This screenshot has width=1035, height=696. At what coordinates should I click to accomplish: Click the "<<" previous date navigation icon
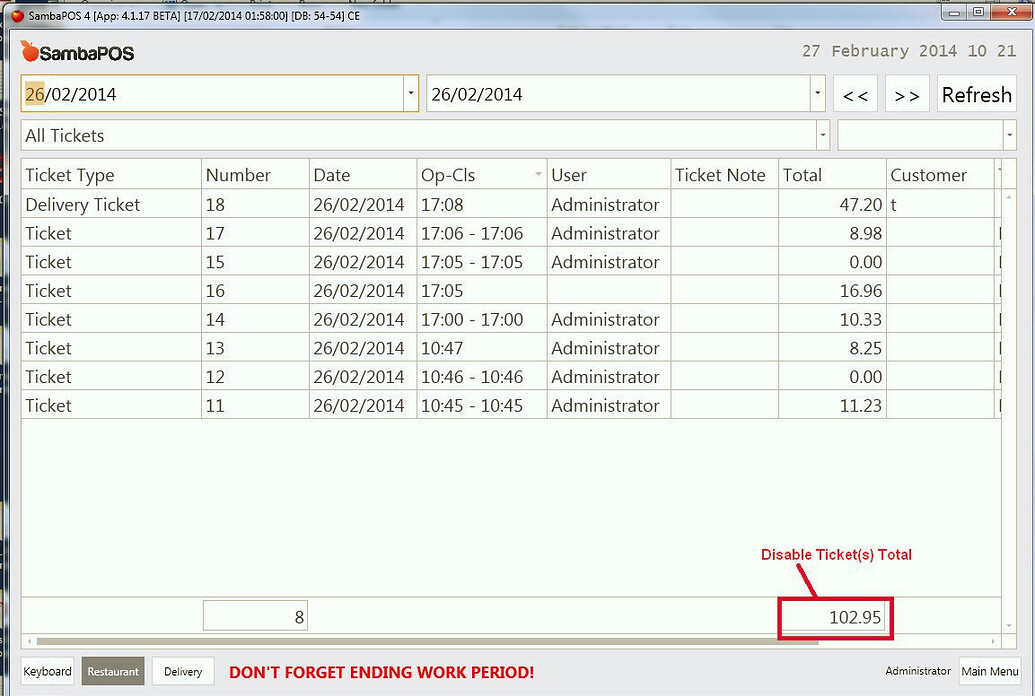[x=856, y=94]
